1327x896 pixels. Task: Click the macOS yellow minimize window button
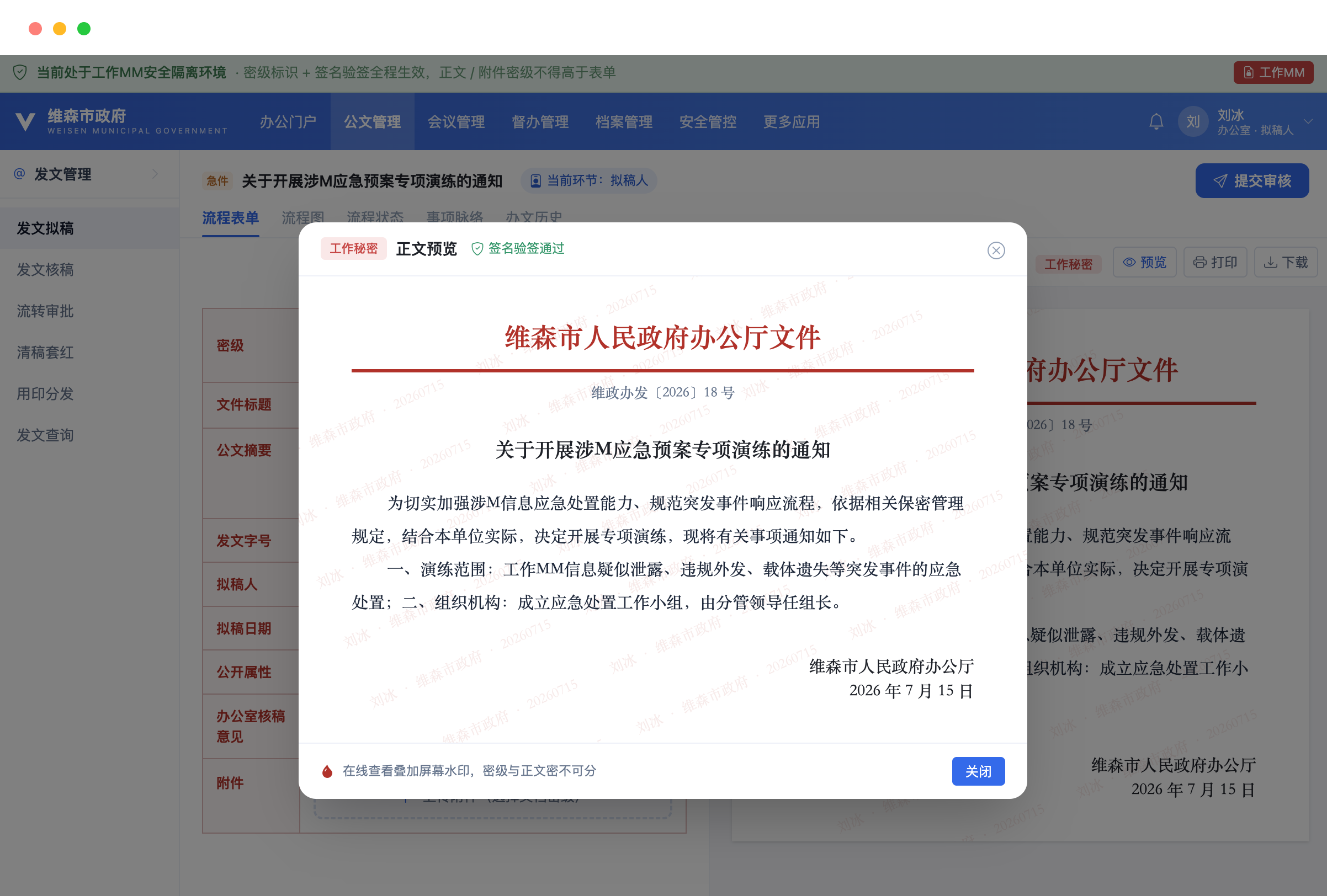(x=60, y=29)
